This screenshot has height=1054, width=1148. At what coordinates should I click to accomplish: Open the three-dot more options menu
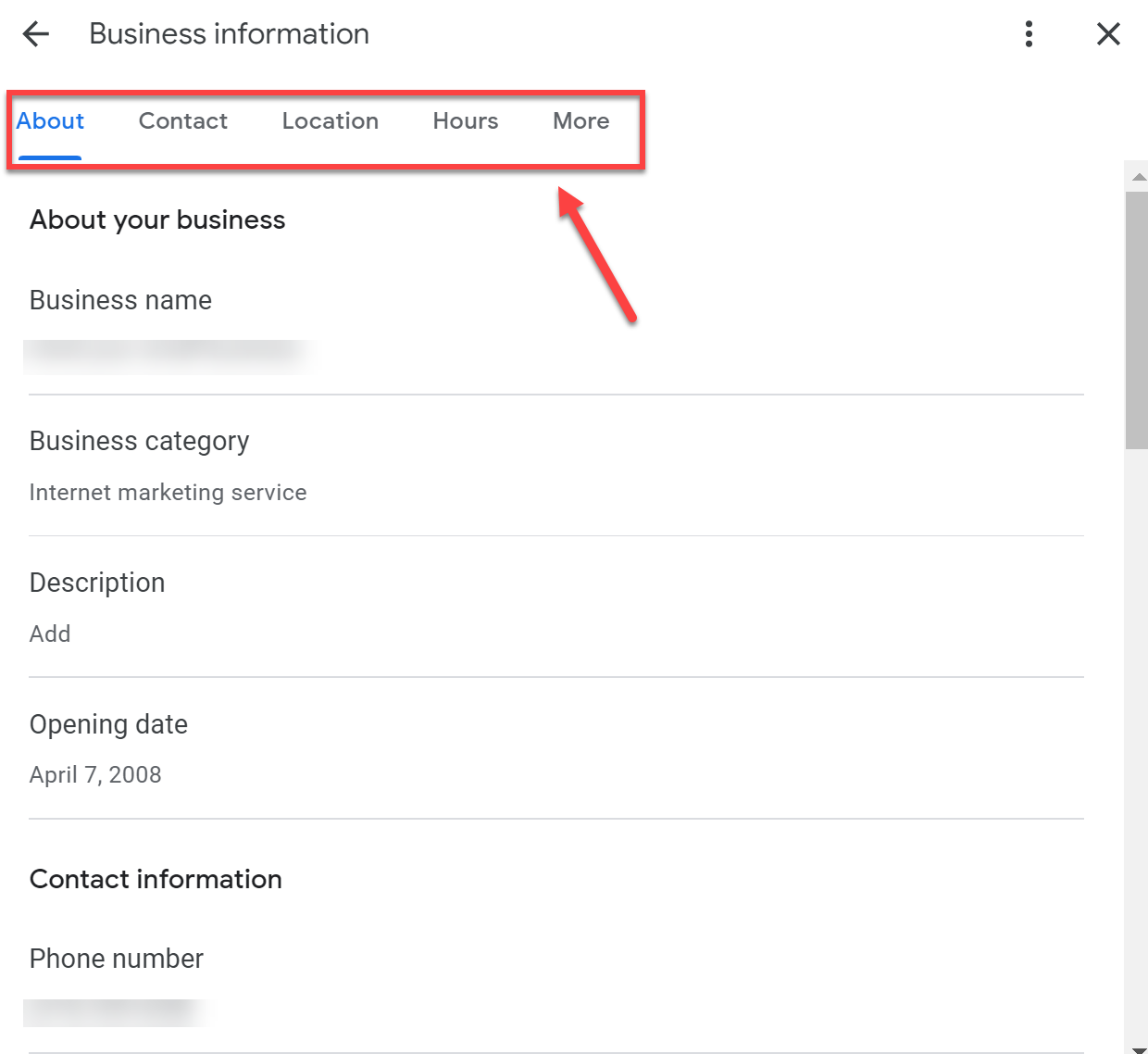(x=1029, y=34)
